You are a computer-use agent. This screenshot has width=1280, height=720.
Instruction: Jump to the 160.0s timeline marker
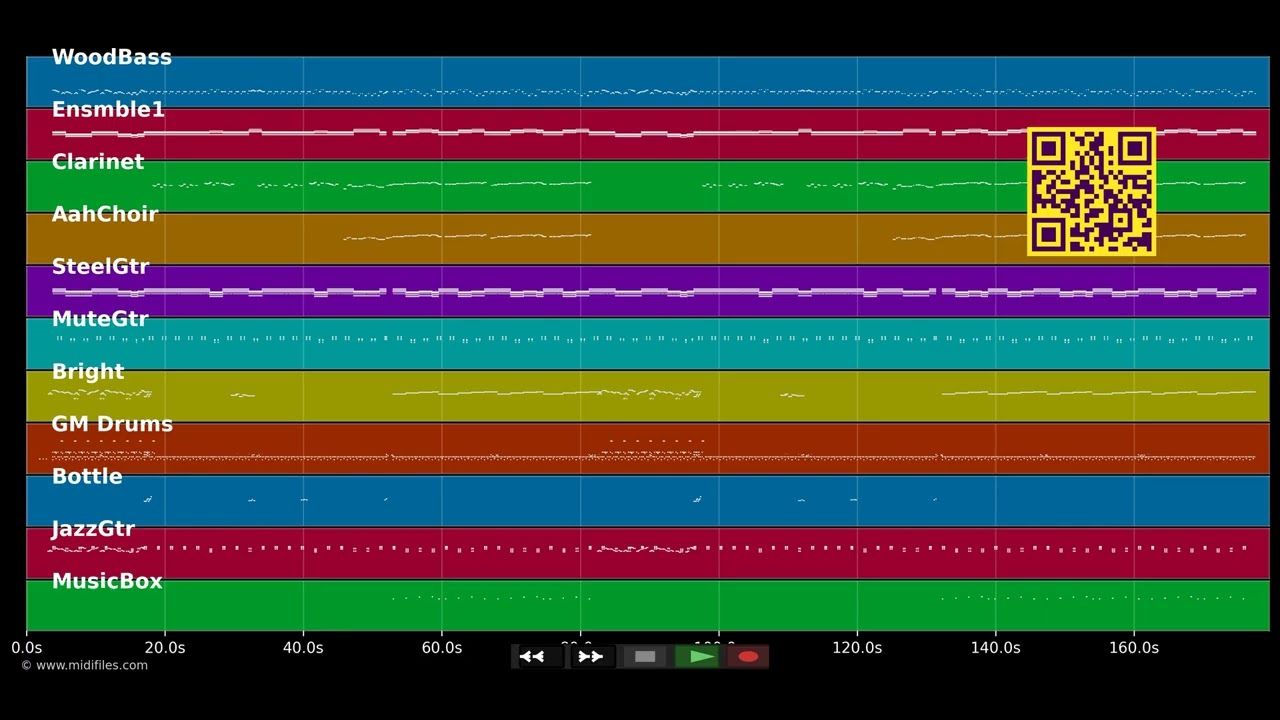coord(1134,648)
